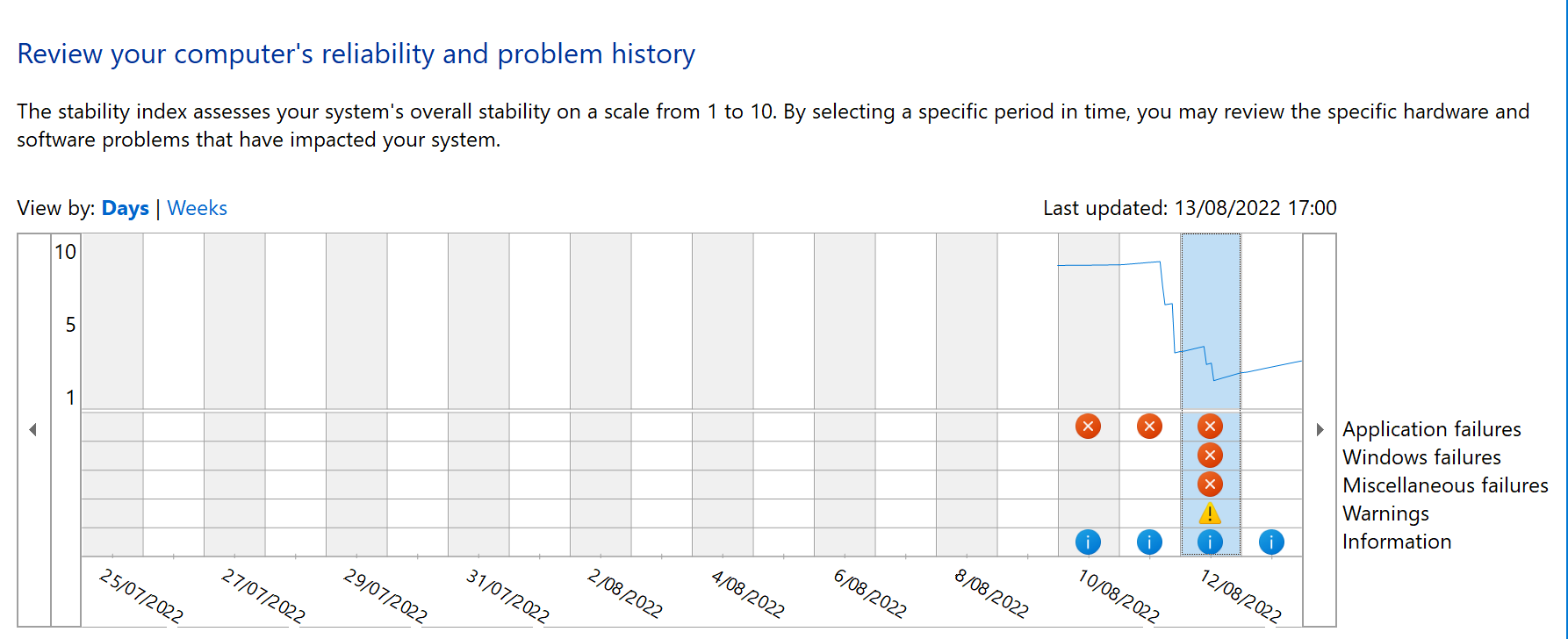Click information icon on 10/08/2022
This screenshot has height=639, width=1568.
1088,542
